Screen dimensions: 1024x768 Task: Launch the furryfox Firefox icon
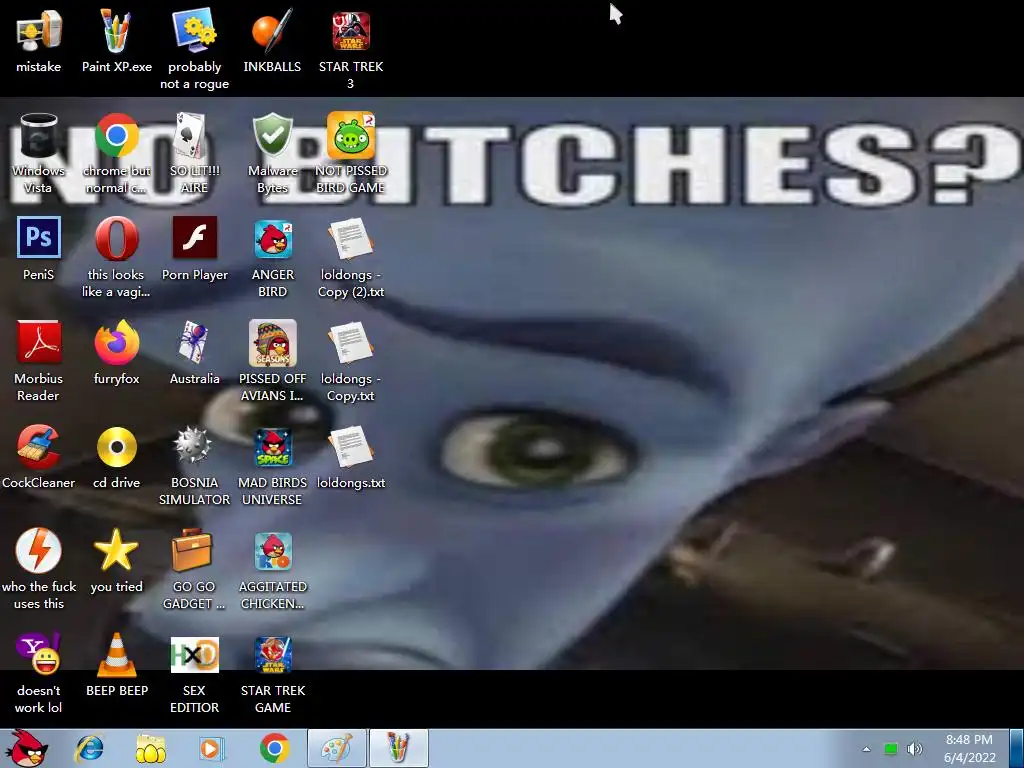(116, 342)
